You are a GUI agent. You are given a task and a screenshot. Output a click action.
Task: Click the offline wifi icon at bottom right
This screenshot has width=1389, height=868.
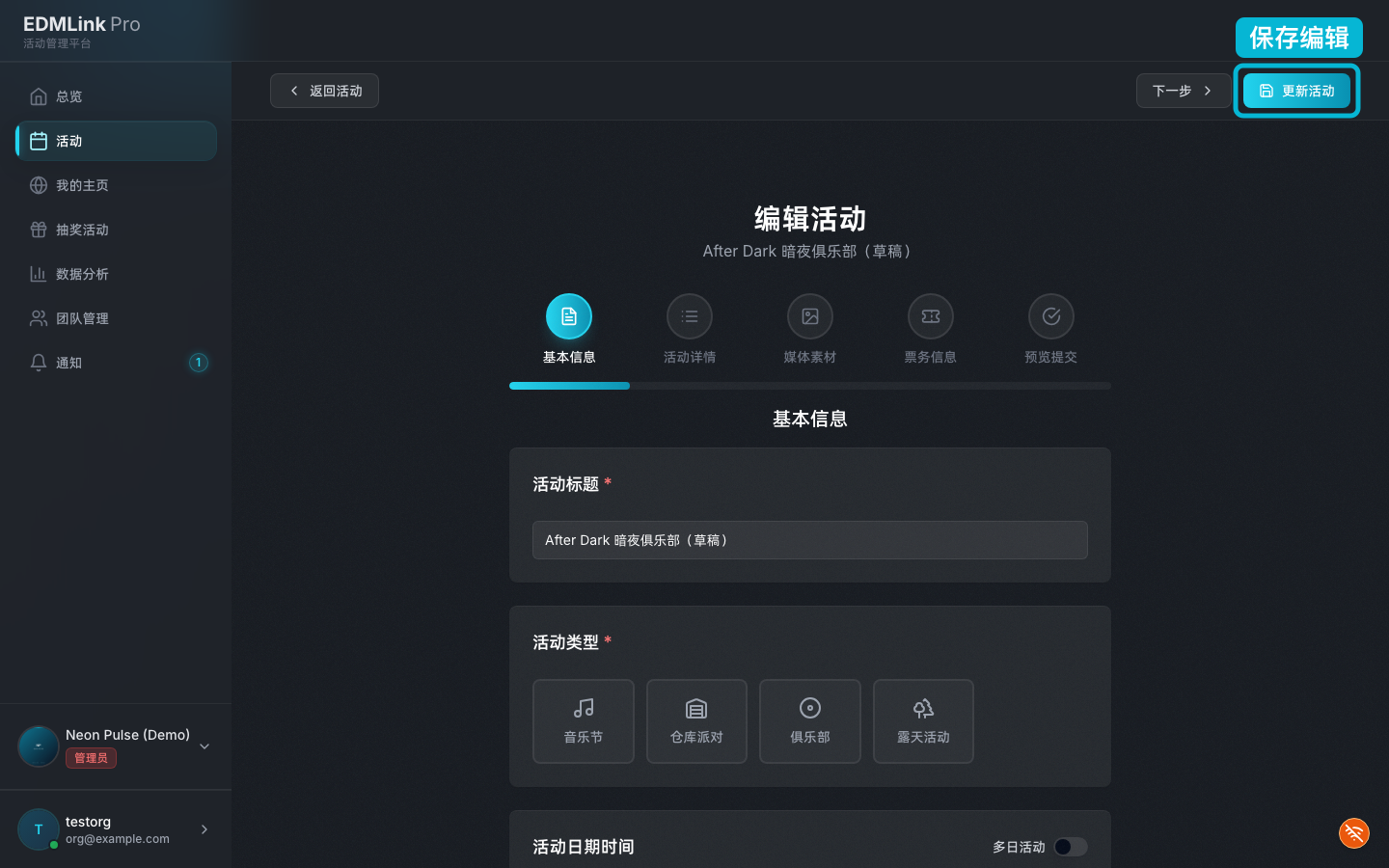(1354, 833)
